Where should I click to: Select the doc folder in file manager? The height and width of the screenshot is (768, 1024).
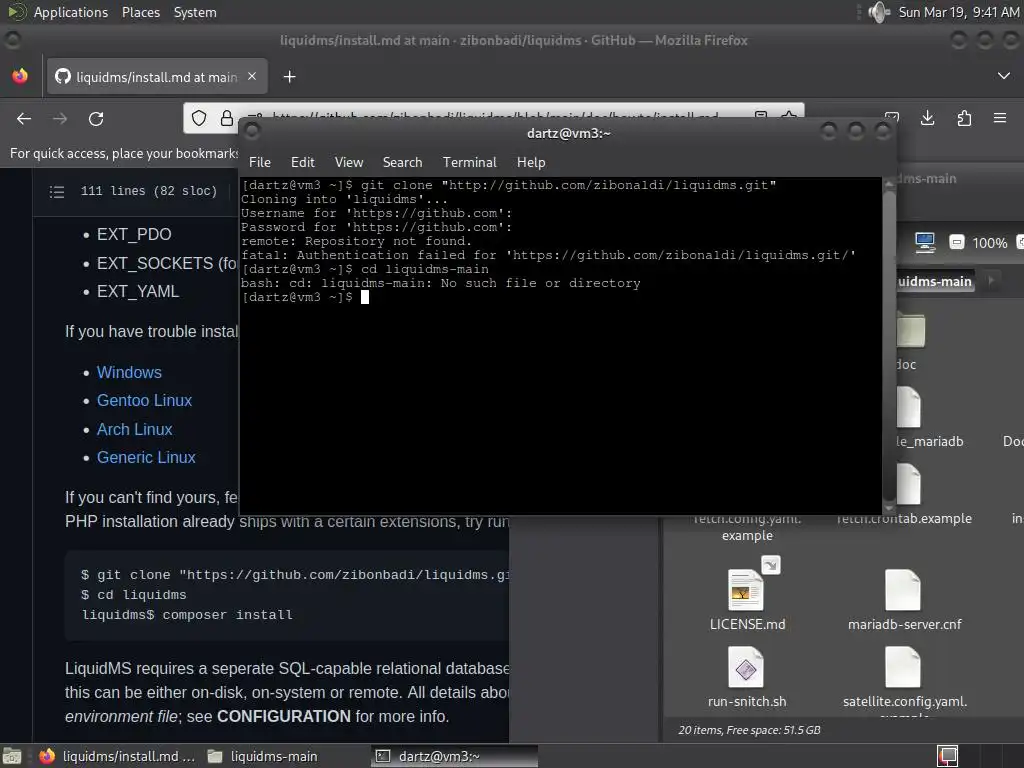point(911,330)
